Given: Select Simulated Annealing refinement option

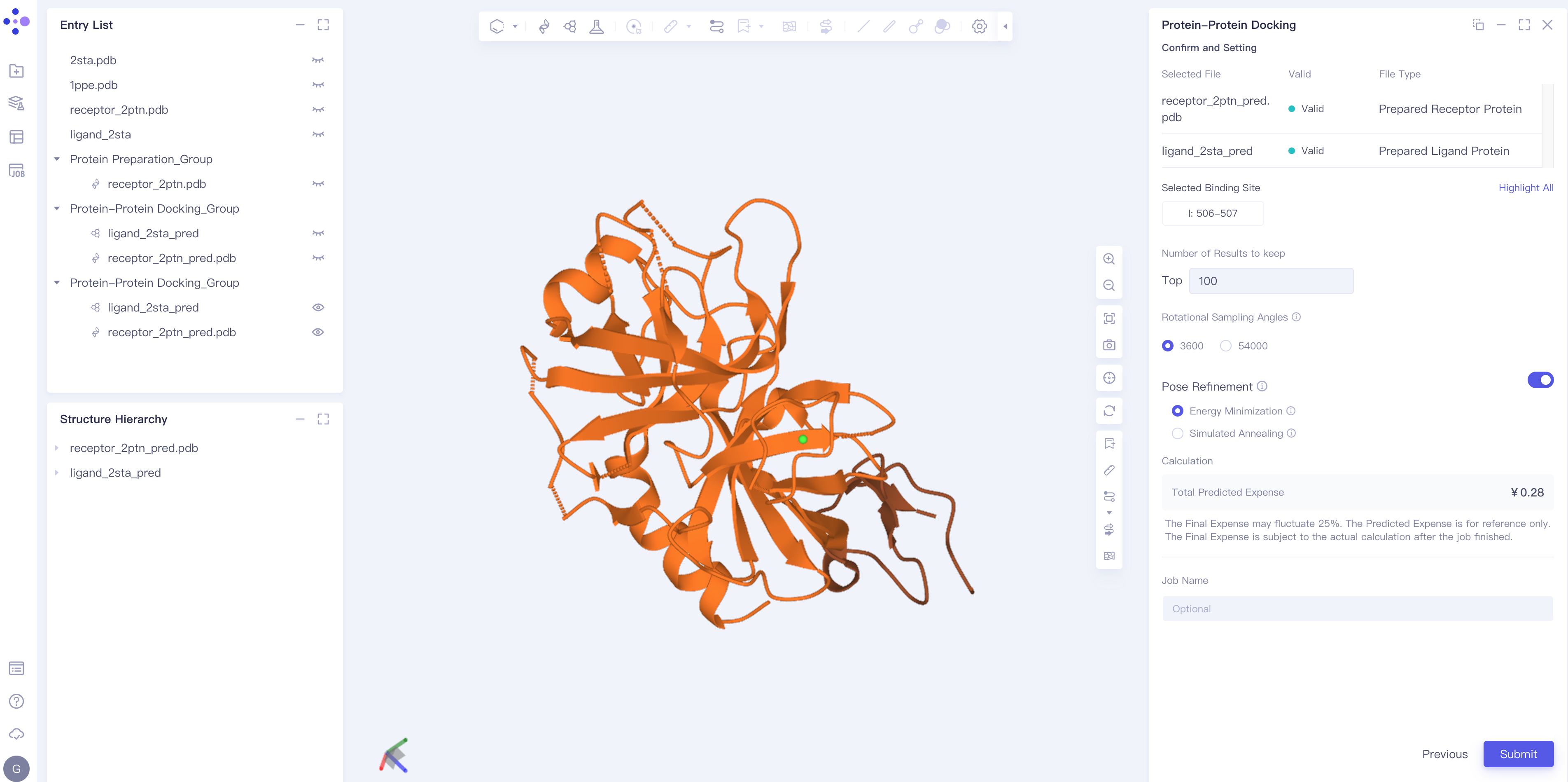Looking at the screenshot, I should 1178,433.
